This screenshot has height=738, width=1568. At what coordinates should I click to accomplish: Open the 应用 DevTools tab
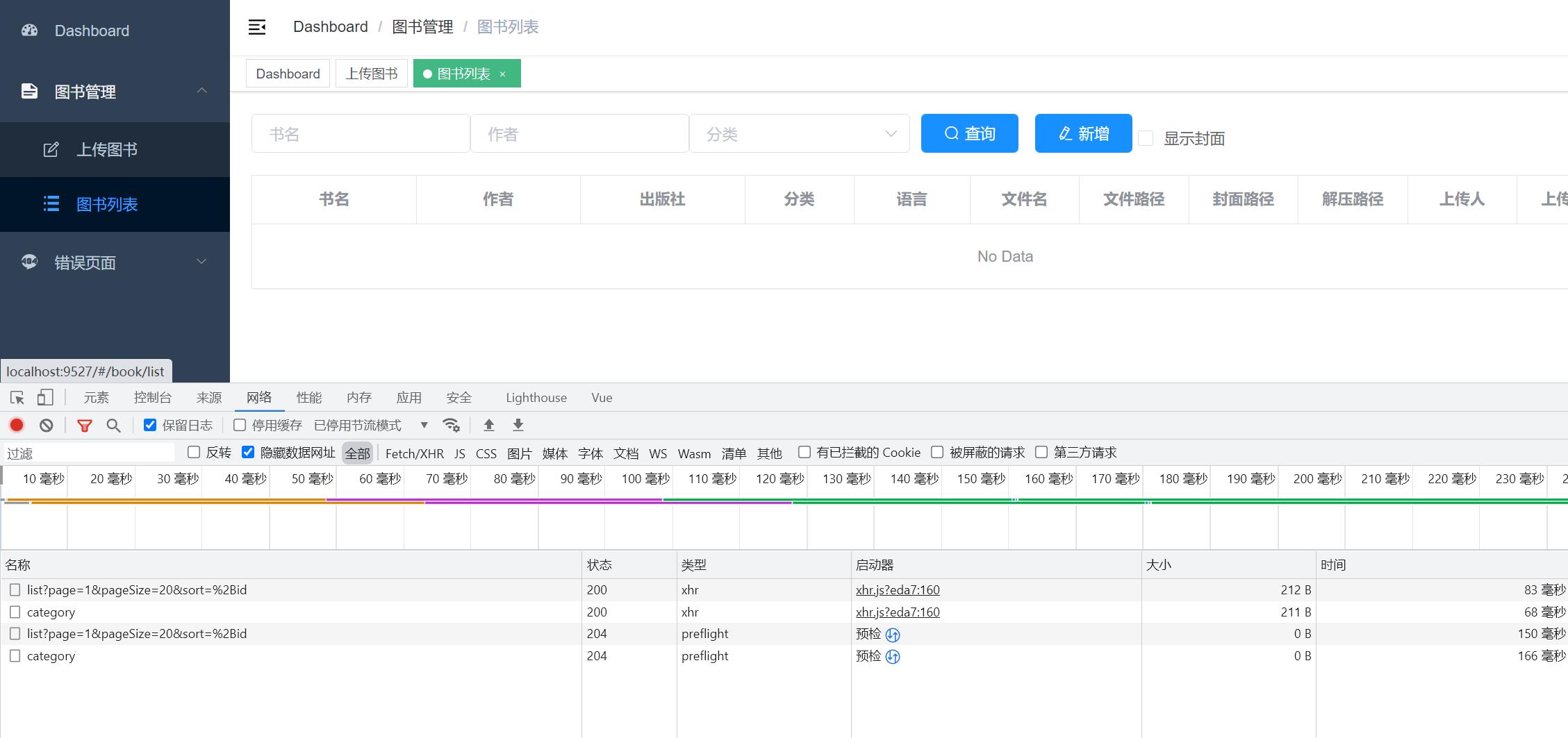tap(409, 397)
